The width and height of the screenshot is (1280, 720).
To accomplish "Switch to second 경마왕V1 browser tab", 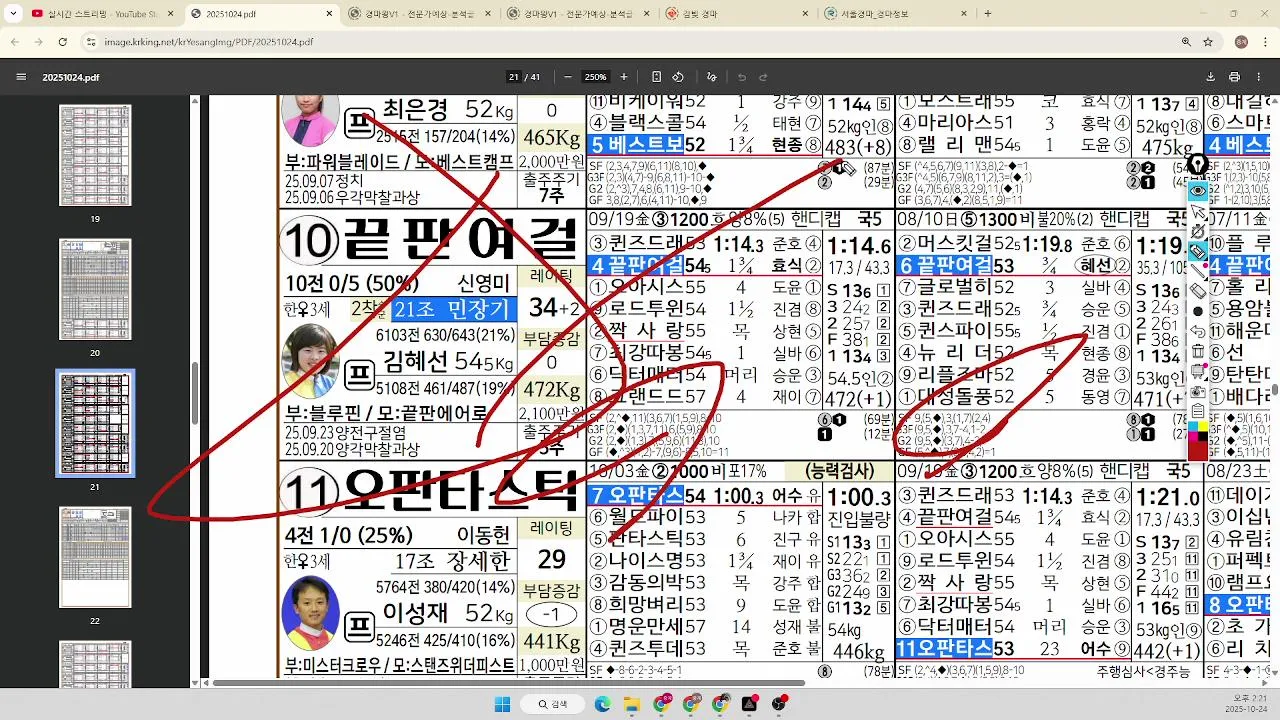I will click(580, 14).
